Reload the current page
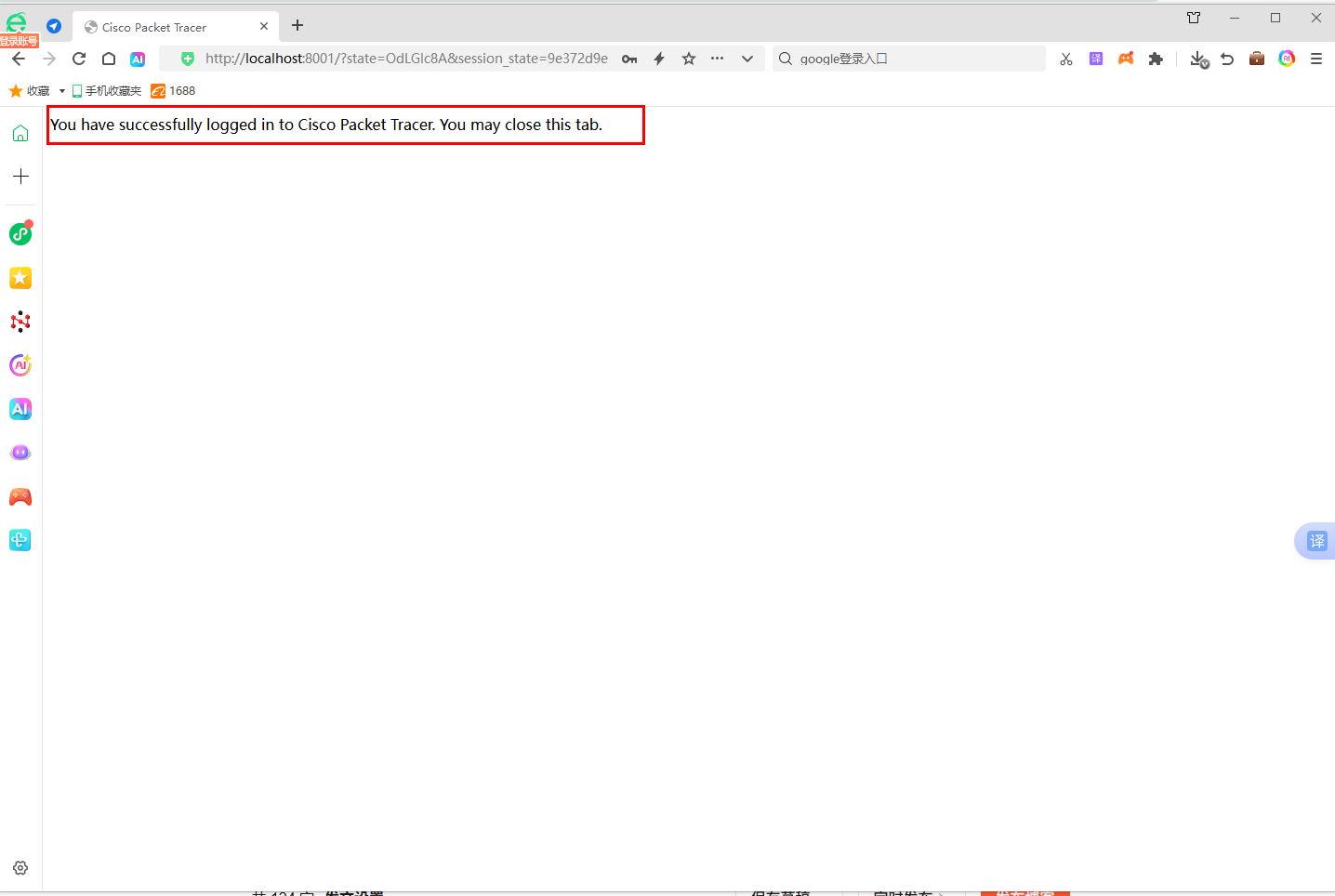This screenshot has width=1335, height=896. pos(79,59)
